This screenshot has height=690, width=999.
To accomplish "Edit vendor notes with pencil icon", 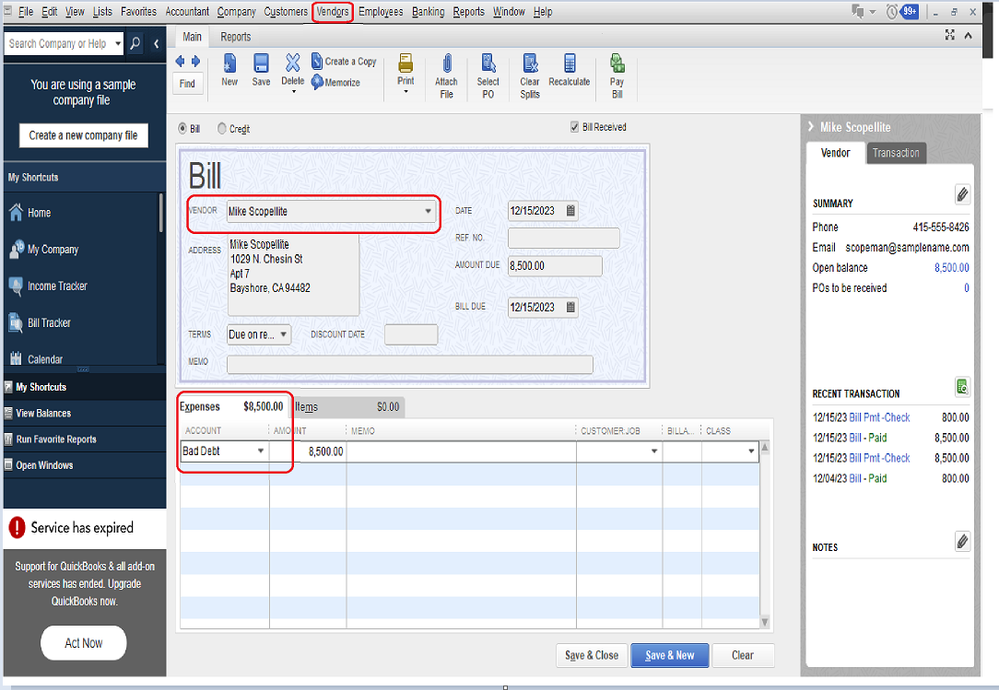I will pyautogui.click(x=963, y=542).
